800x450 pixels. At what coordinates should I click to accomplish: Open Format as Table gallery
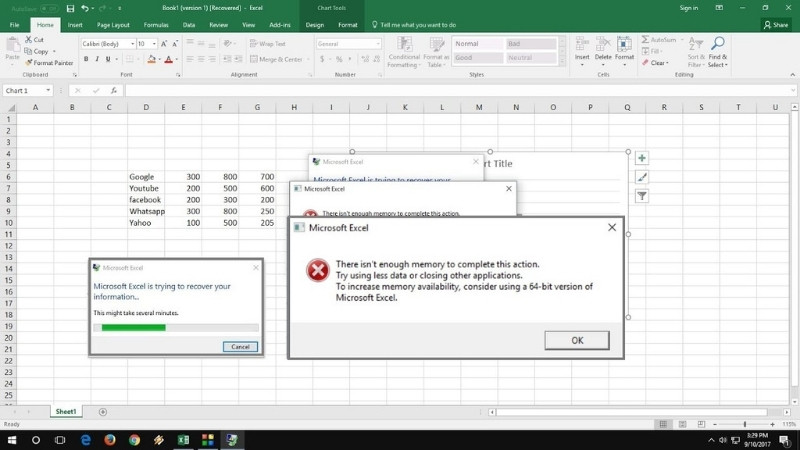(436, 52)
